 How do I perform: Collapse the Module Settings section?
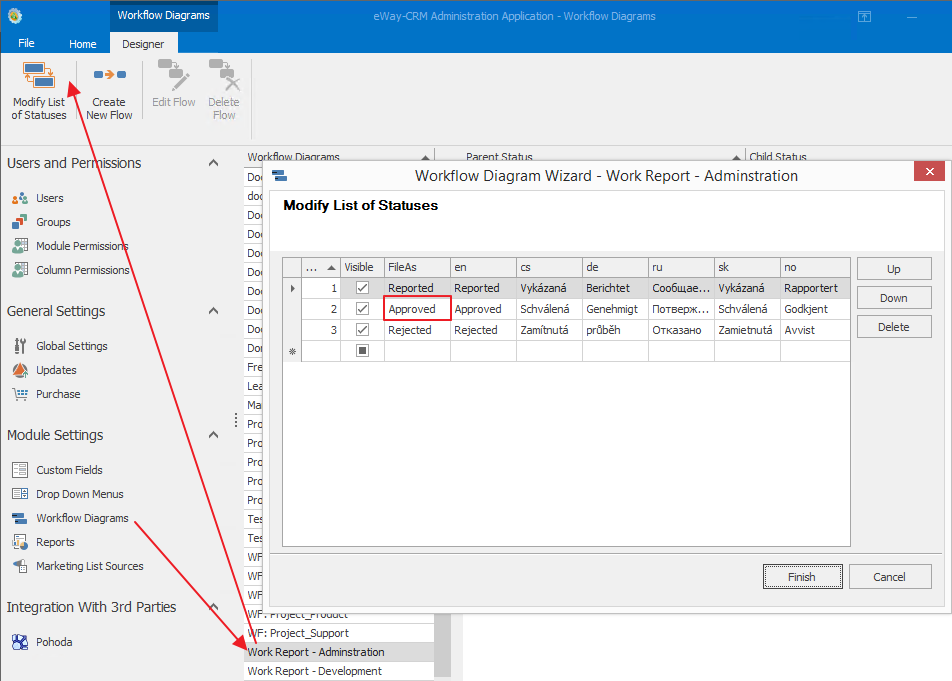[x=213, y=435]
